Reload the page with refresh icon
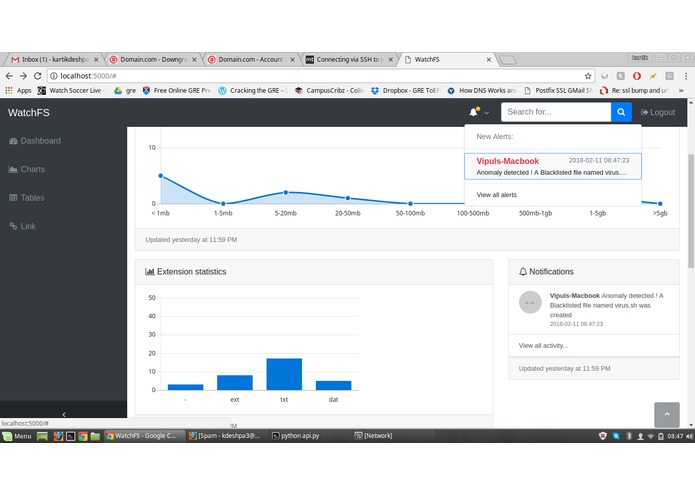This screenshot has height=494, width=695. coord(38,76)
